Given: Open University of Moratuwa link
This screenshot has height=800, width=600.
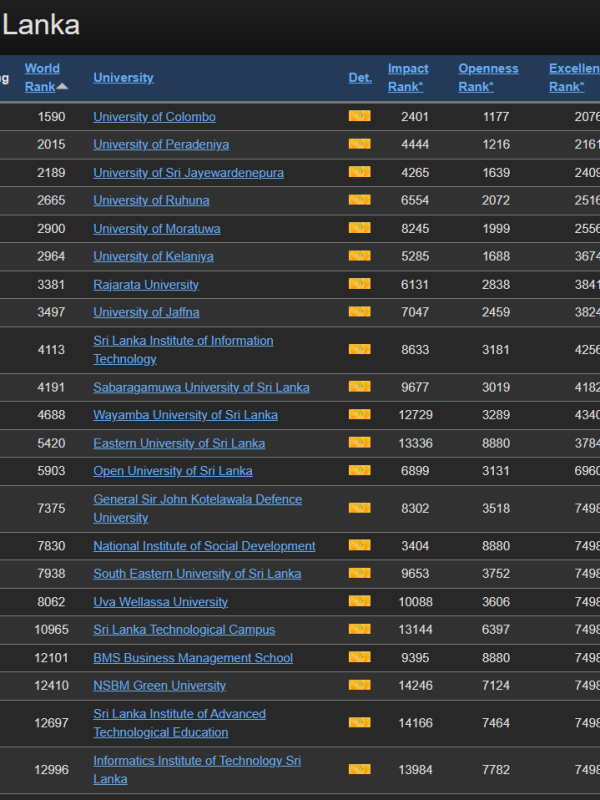Looking at the screenshot, I should (x=157, y=228).
